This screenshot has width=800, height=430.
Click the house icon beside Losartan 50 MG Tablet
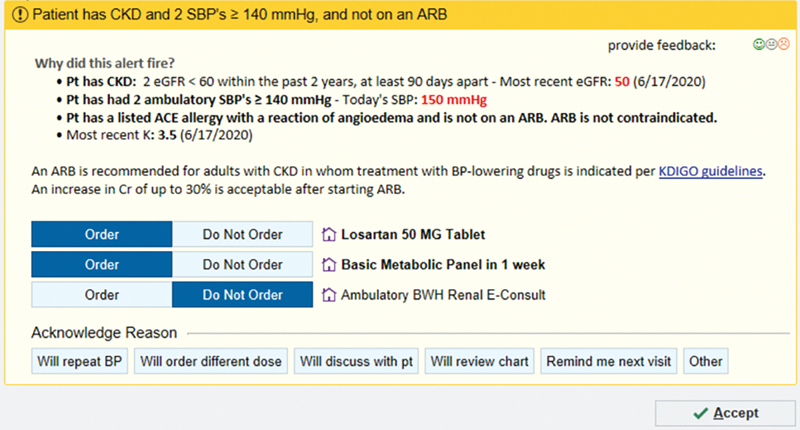click(x=329, y=235)
